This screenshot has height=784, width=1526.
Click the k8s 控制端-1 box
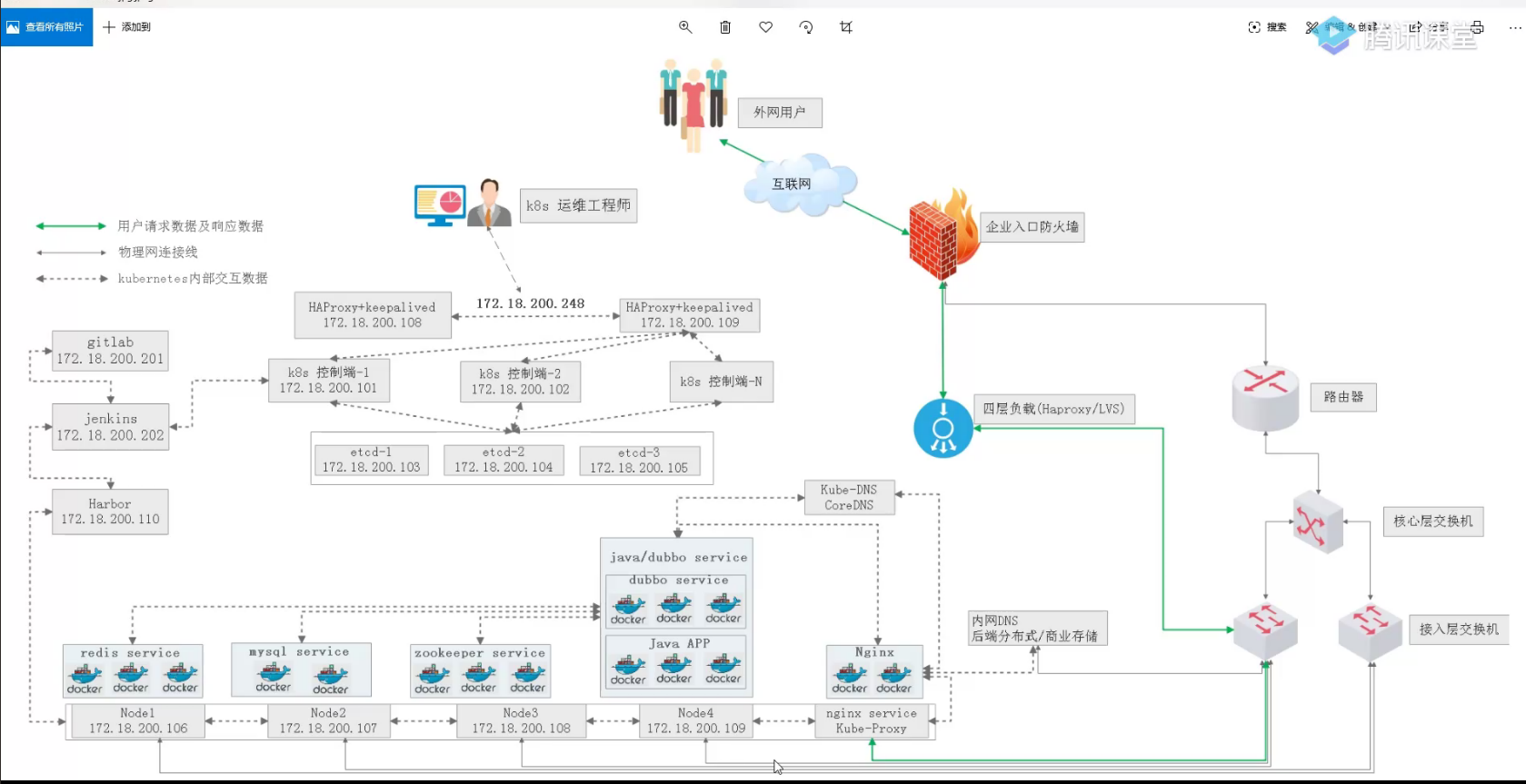328,381
